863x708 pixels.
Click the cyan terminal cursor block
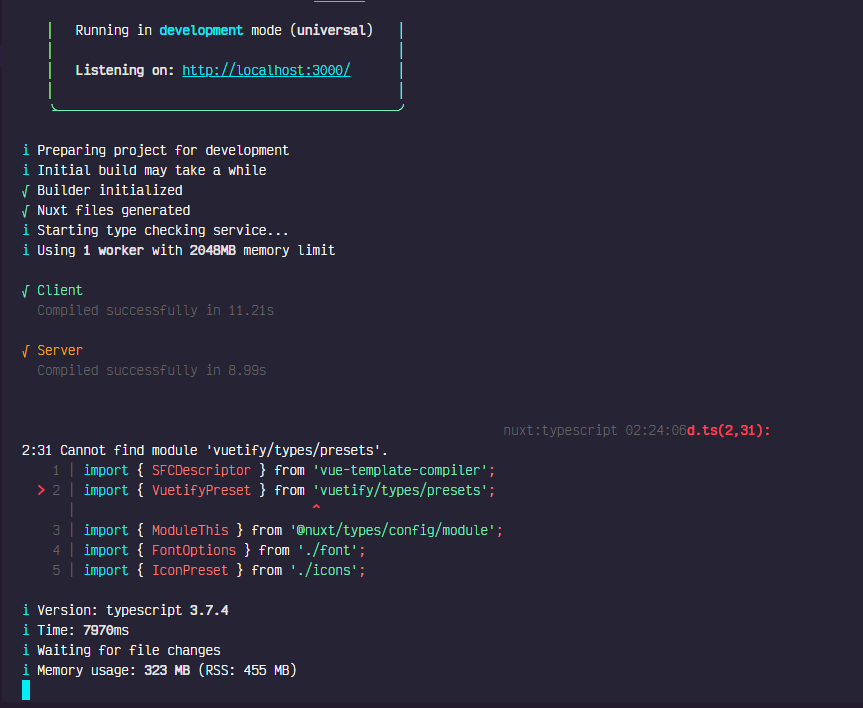tap(26, 690)
